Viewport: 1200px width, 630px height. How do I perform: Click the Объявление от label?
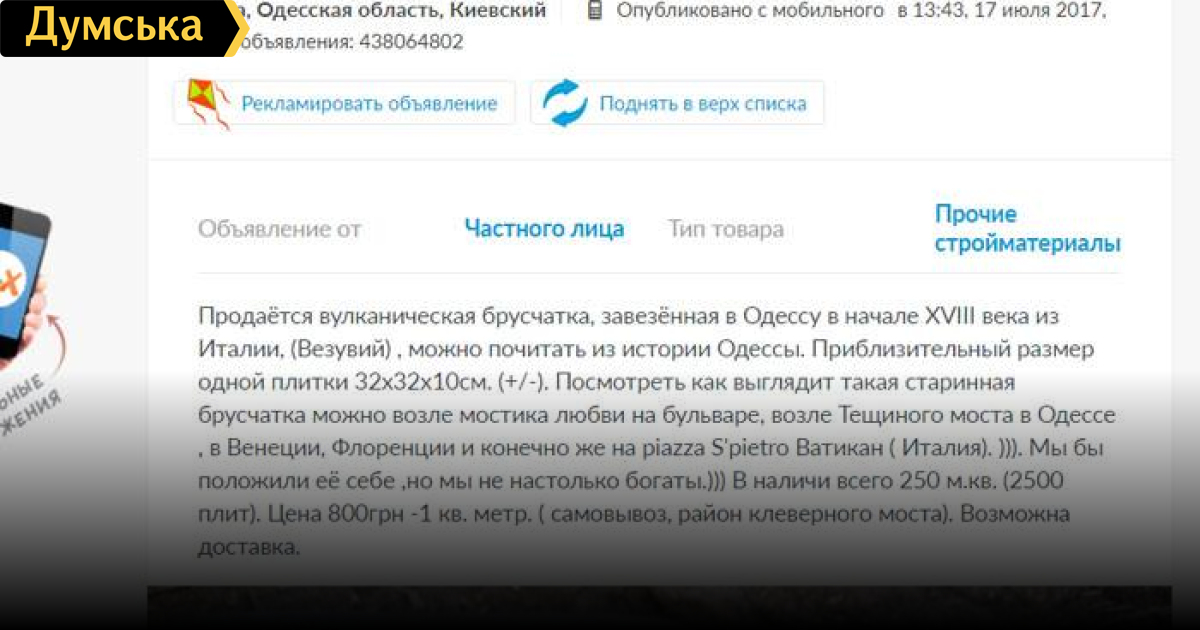(x=279, y=229)
